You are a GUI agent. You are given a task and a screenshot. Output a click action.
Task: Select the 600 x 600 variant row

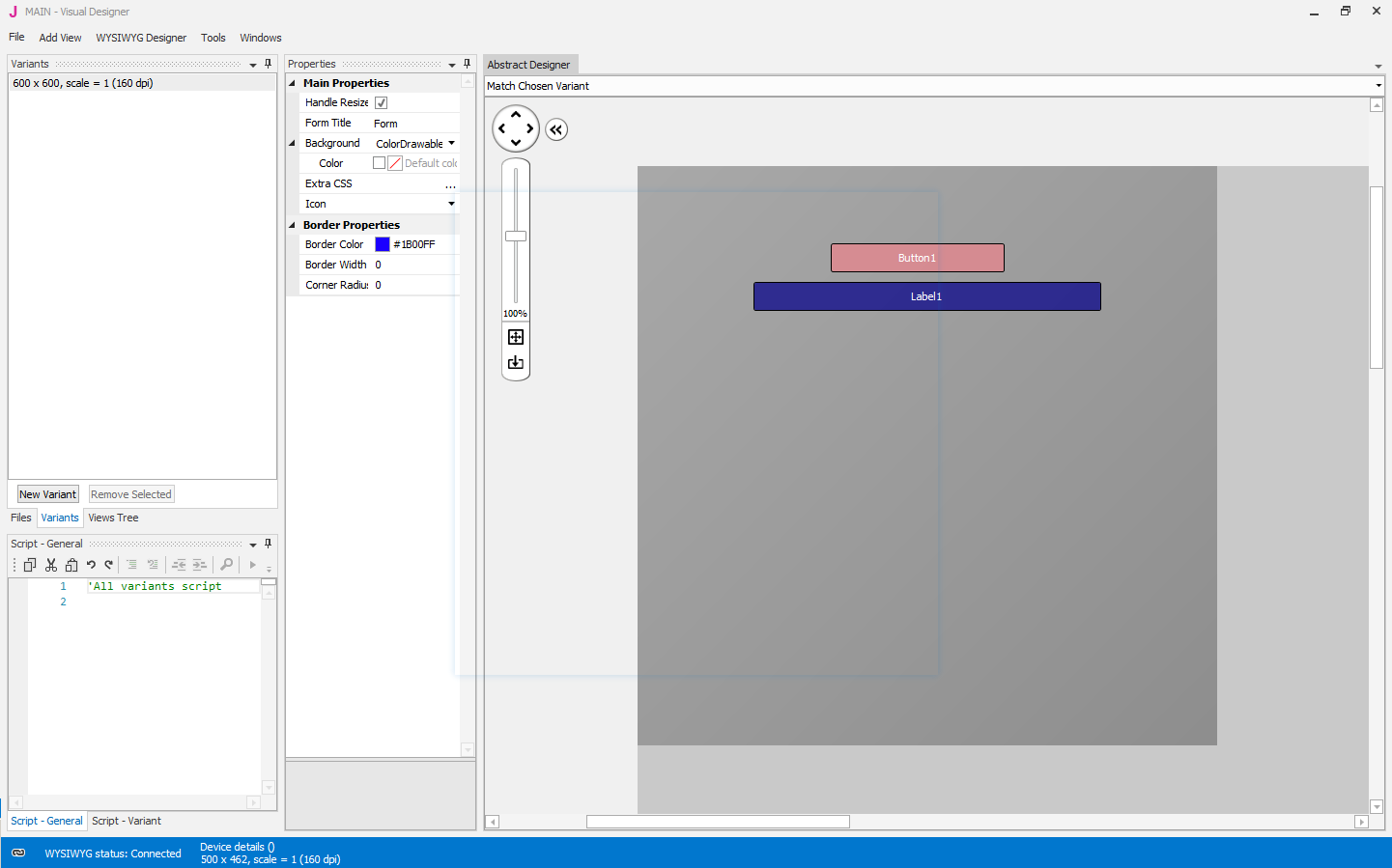point(142,83)
